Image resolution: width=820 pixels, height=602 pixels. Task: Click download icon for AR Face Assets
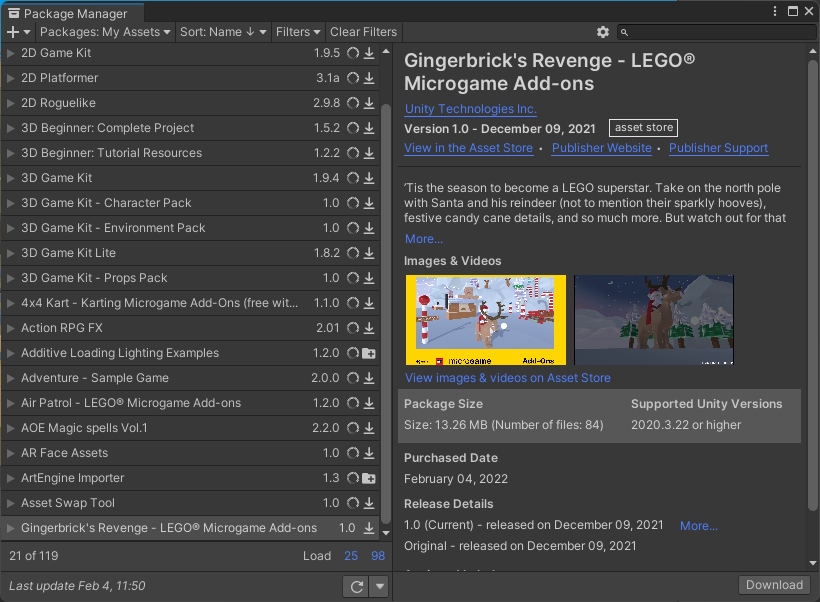[369, 453]
